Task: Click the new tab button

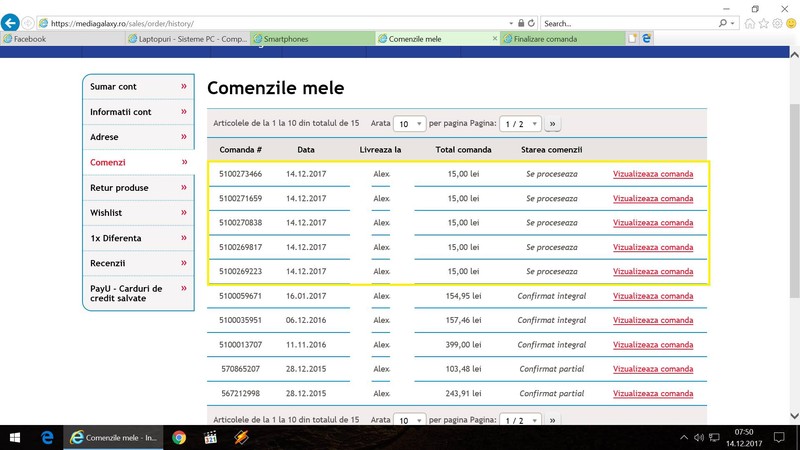Action: click(x=632, y=39)
